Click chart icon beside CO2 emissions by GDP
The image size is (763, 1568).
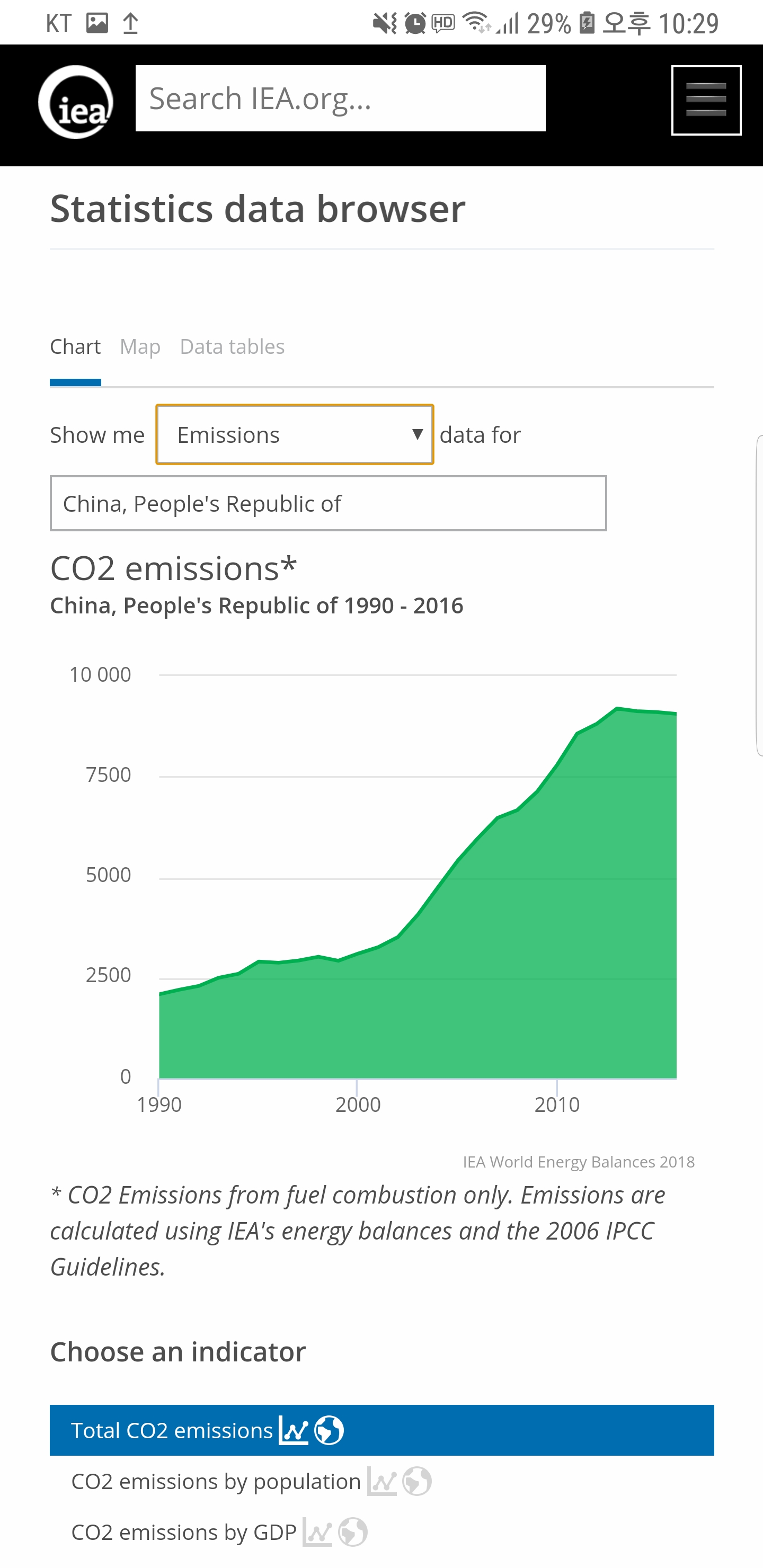pos(317,1532)
